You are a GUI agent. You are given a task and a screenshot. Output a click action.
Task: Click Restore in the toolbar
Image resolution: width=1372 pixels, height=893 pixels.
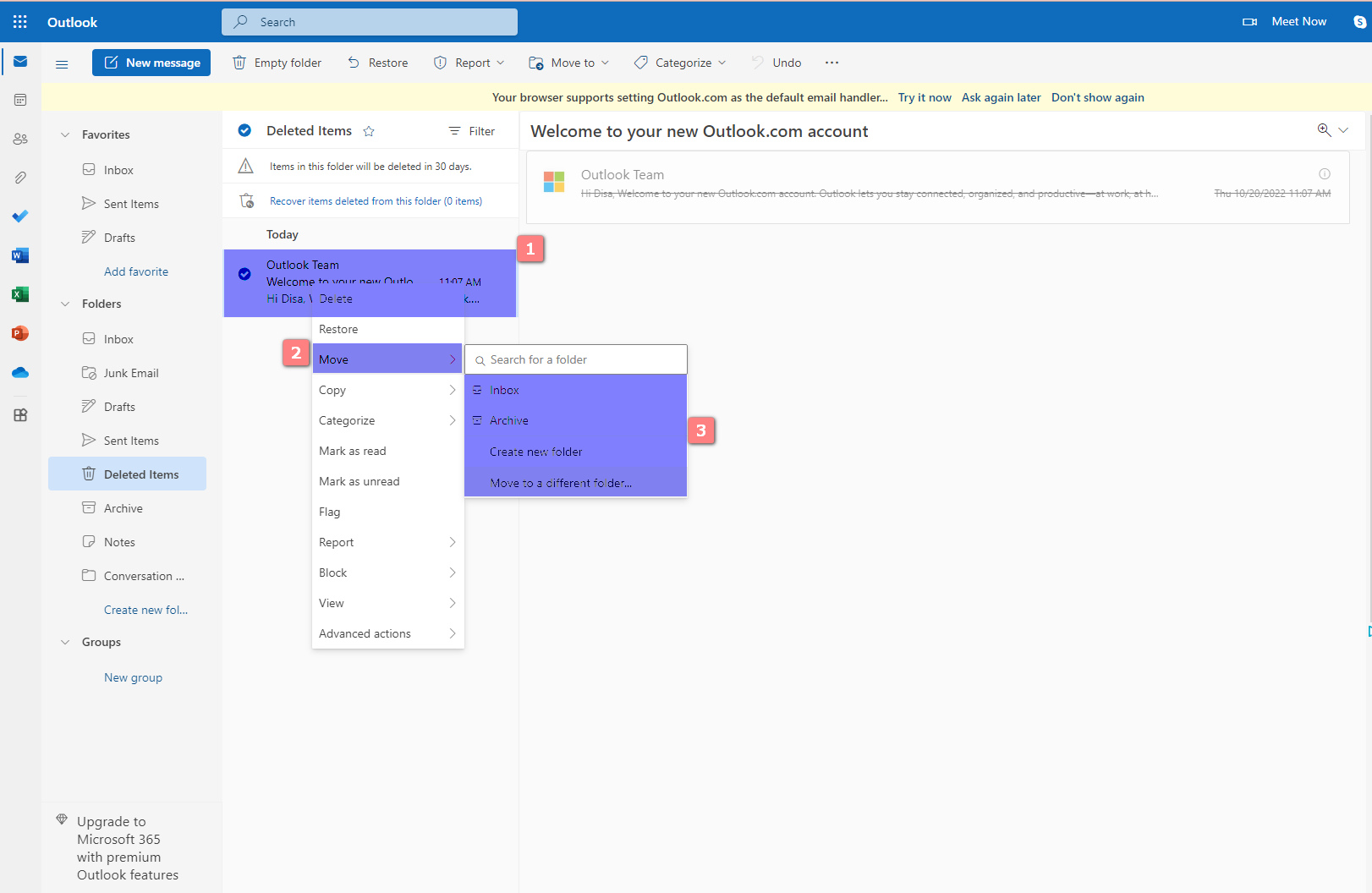377,63
